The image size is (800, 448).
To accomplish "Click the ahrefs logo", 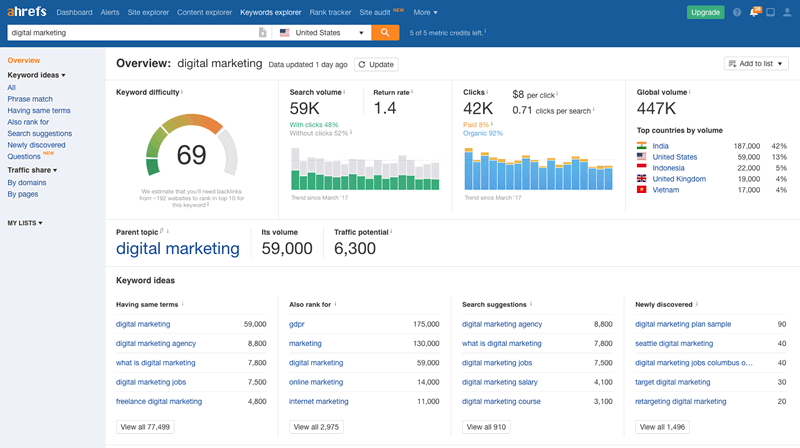I will (27, 11).
